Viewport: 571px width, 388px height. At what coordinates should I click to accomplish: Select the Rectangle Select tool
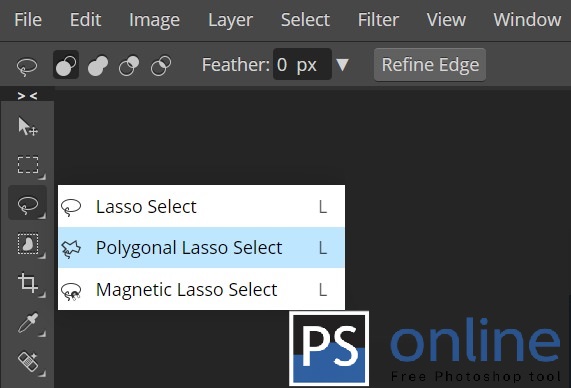click(x=28, y=165)
